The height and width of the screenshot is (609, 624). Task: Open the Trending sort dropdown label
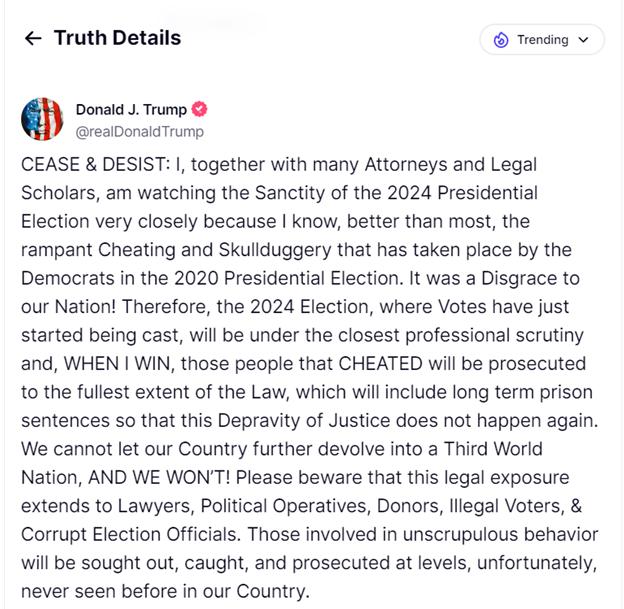pos(542,40)
